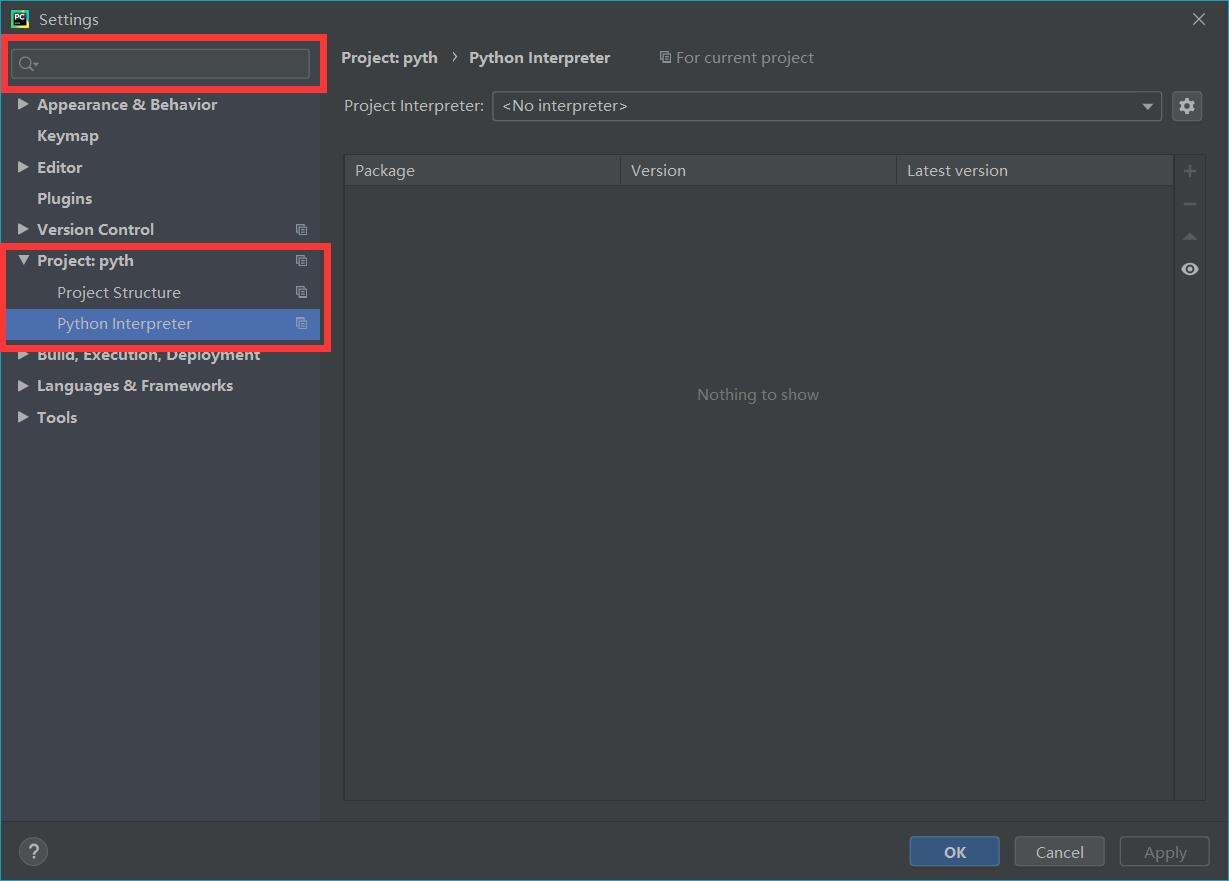Click the OK button
Viewport: 1229px width, 881px height.
point(954,851)
